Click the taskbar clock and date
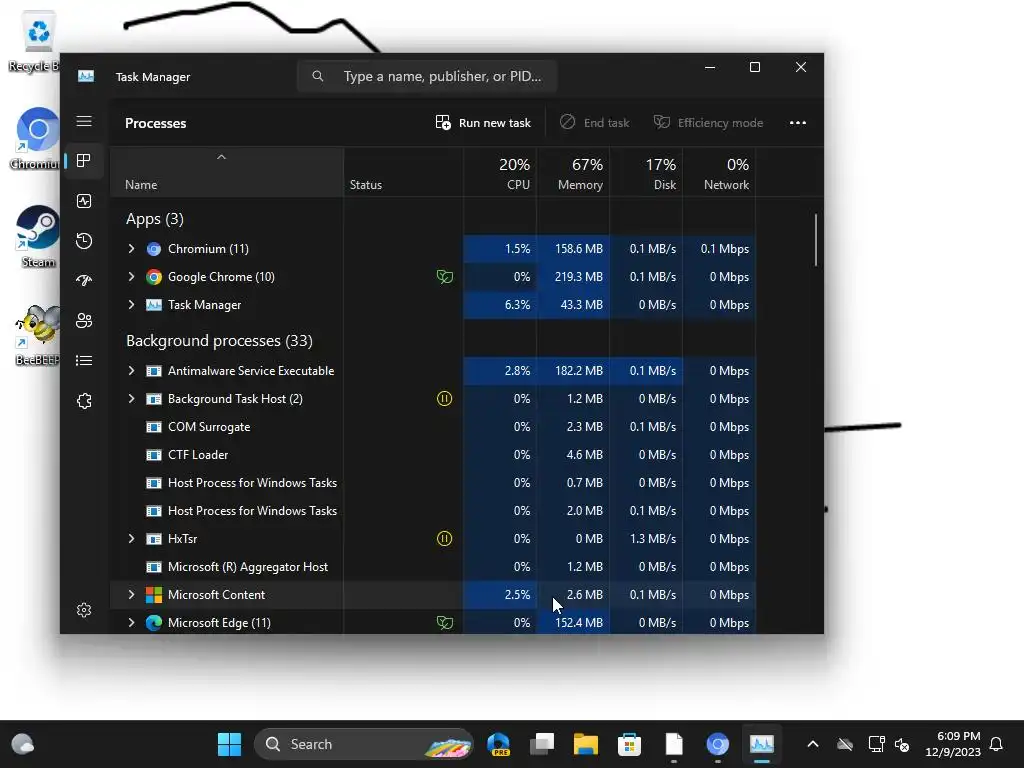 (953, 744)
